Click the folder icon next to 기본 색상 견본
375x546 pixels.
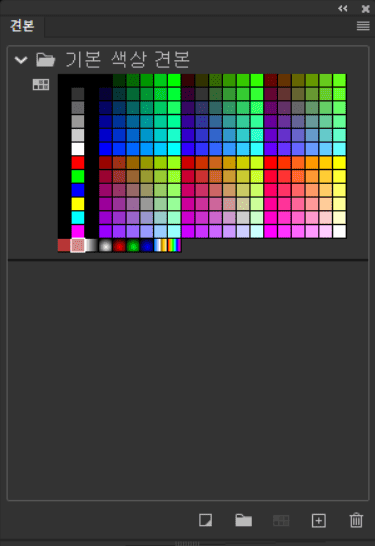pos(46,60)
